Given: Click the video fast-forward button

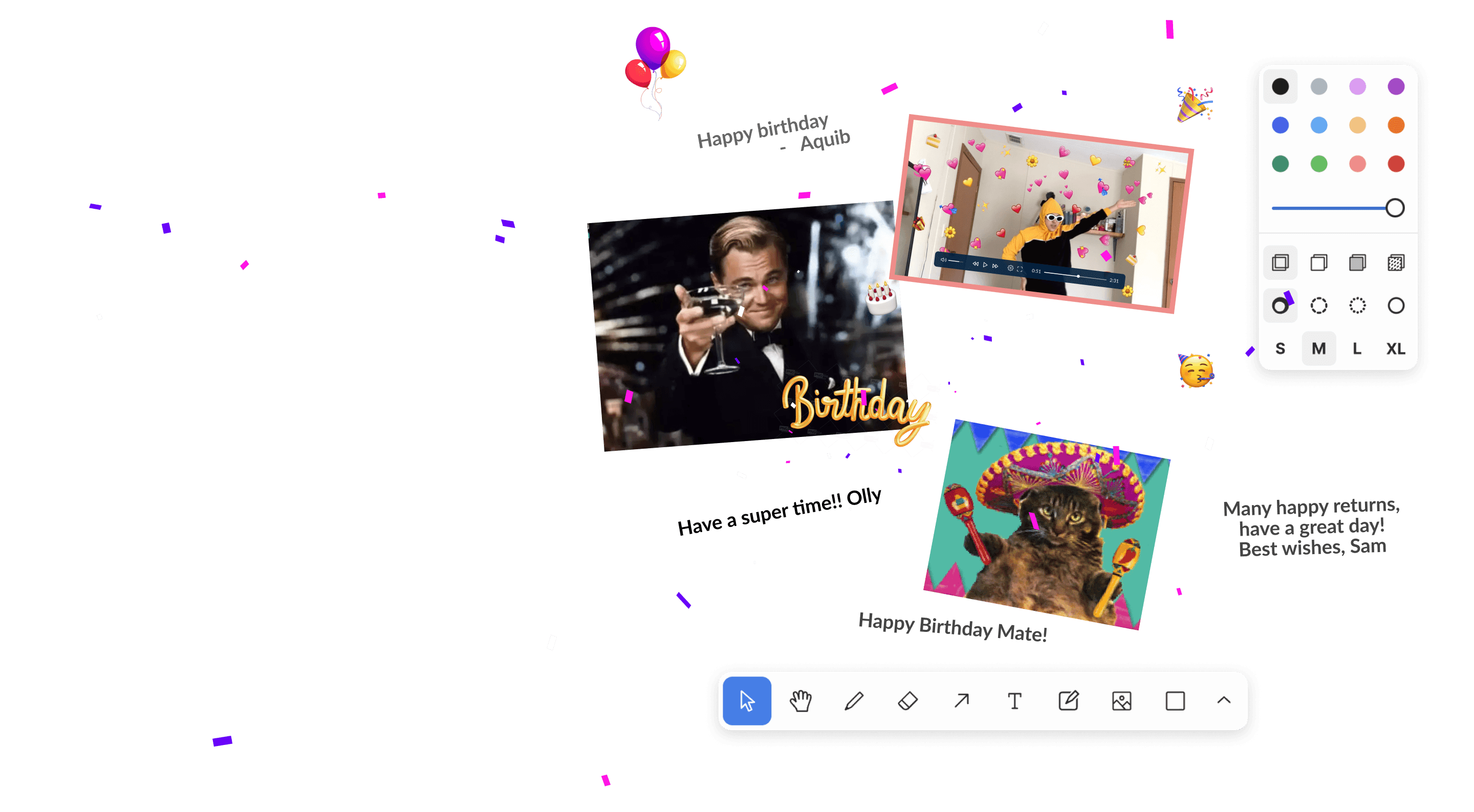Looking at the screenshot, I should click(x=995, y=266).
